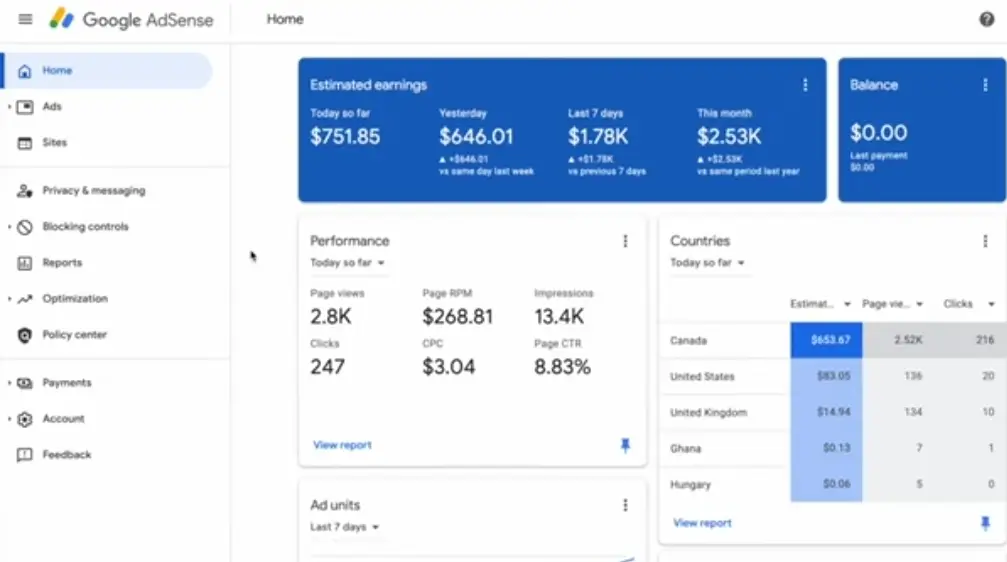Click the Privacy & messaging icon
The image size is (1007, 562).
coord(24,191)
